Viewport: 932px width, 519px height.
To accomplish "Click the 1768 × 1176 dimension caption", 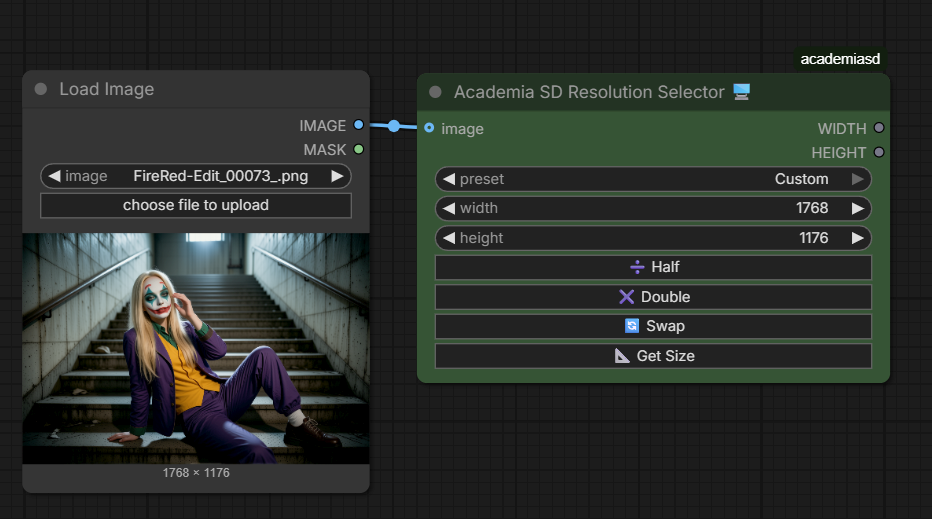I will click(x=196, y=473).
